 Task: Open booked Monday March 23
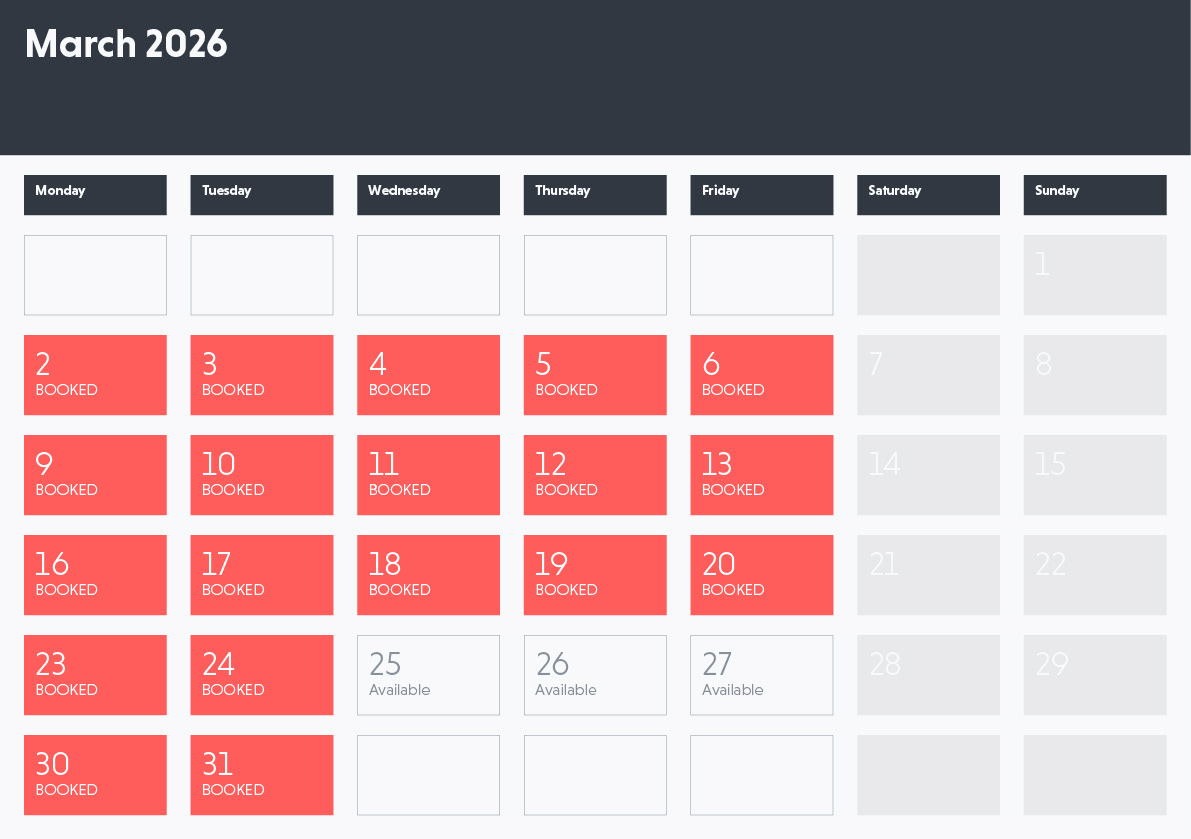[95, 675]
